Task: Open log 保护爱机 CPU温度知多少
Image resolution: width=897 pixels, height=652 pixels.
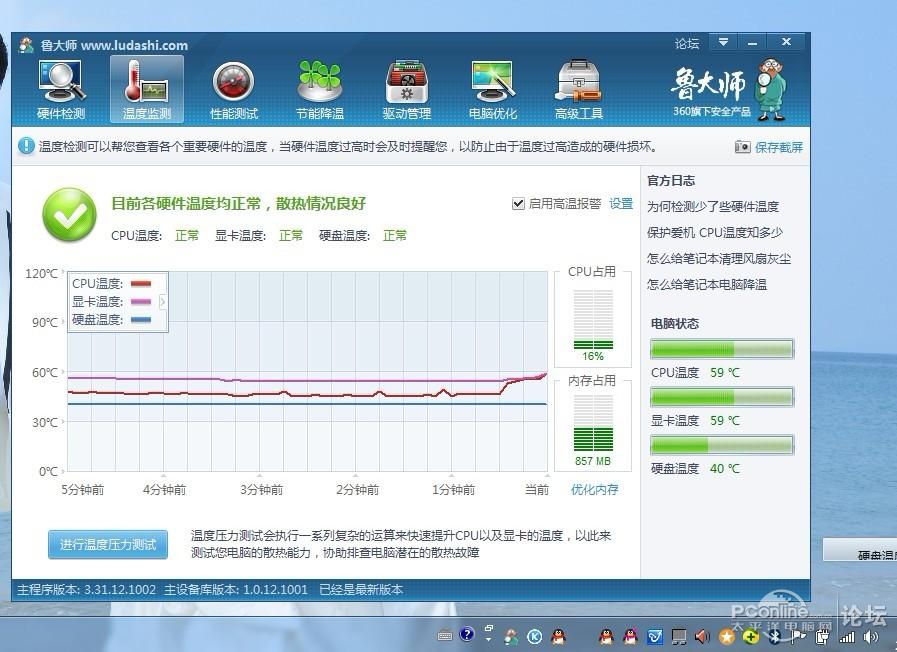Action: pos(715,233)
